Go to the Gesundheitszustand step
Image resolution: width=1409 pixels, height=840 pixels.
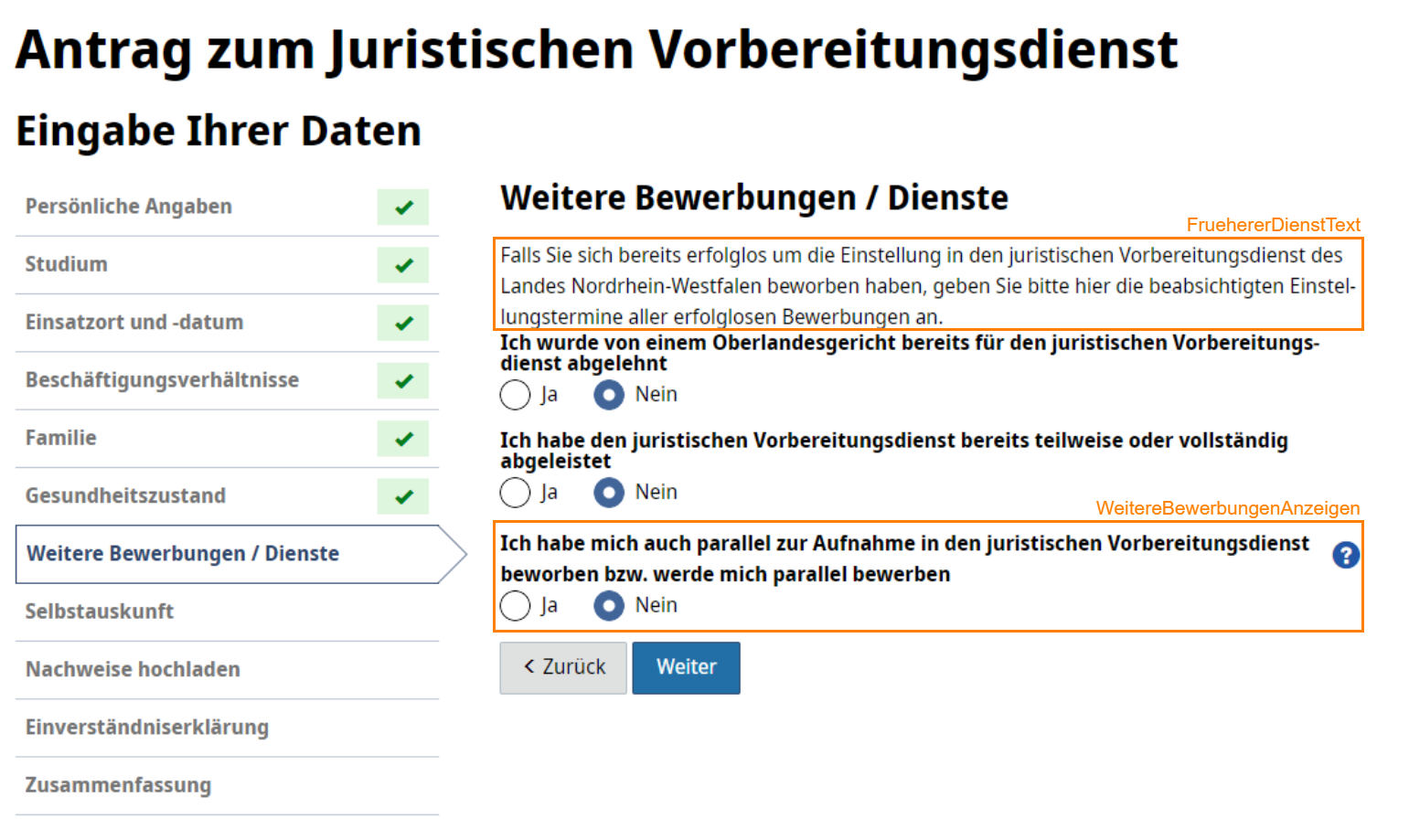tap(227, 496)
